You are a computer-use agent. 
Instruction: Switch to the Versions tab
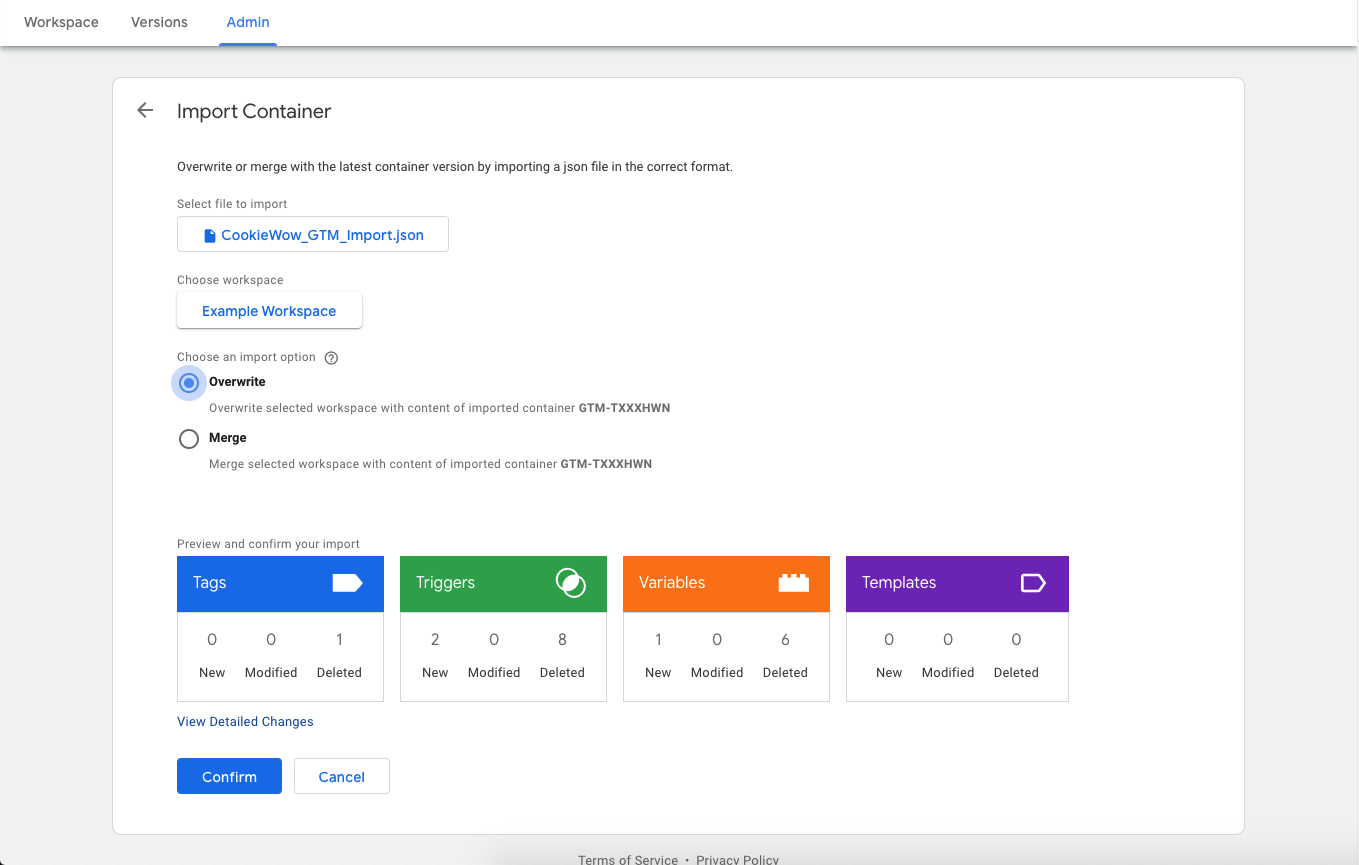tap(159, 22)
